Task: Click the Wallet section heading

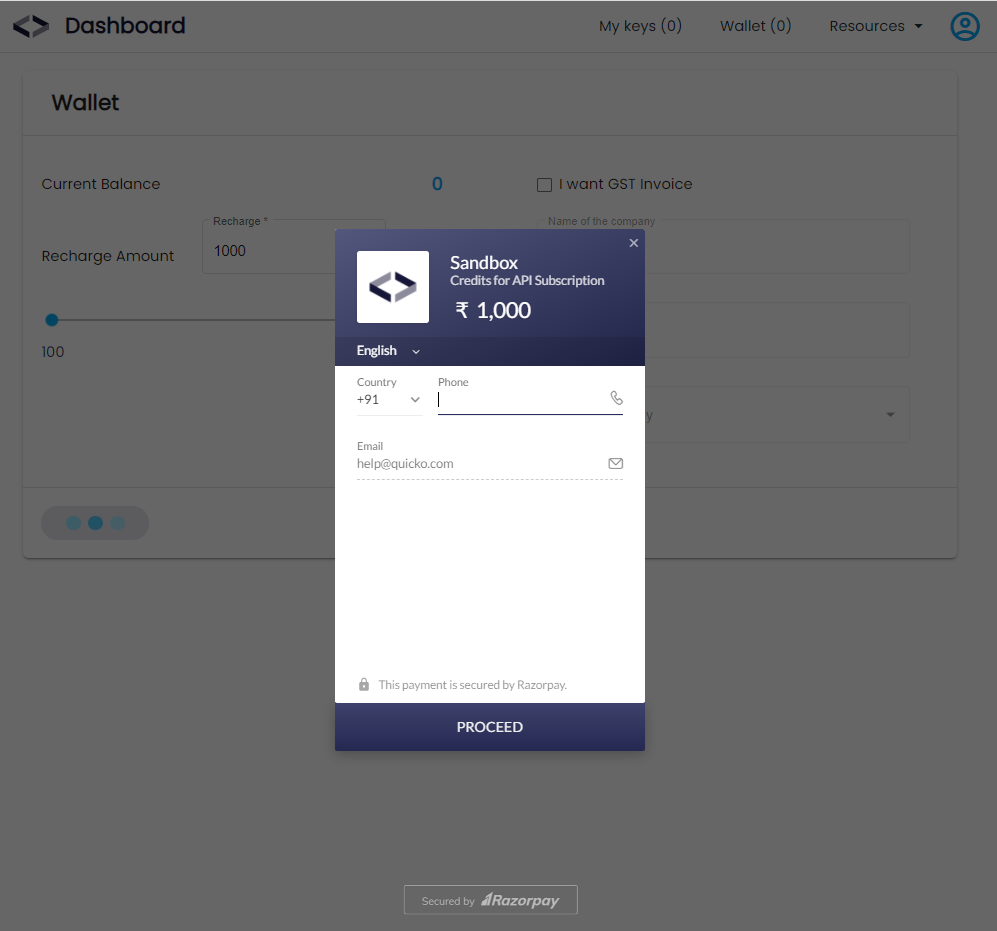Action: [x=85, y=103]
